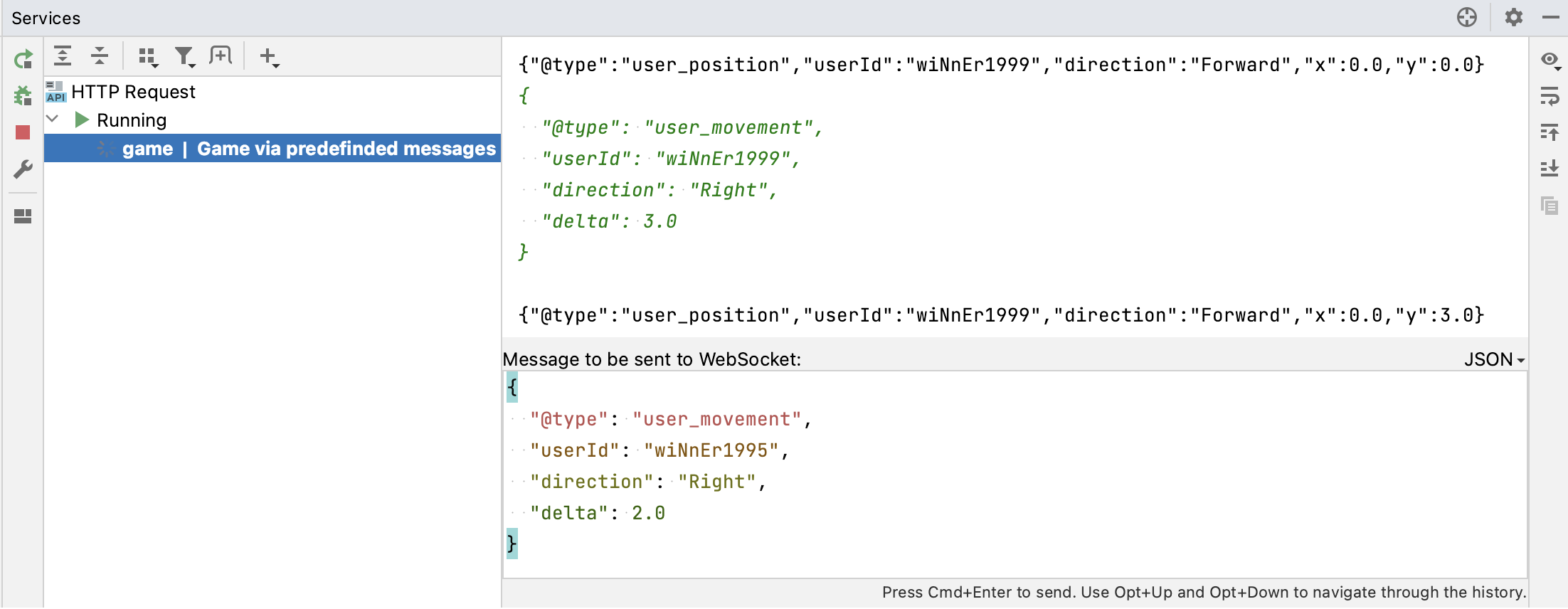Open the Add Service plus menu

point(269,57)
